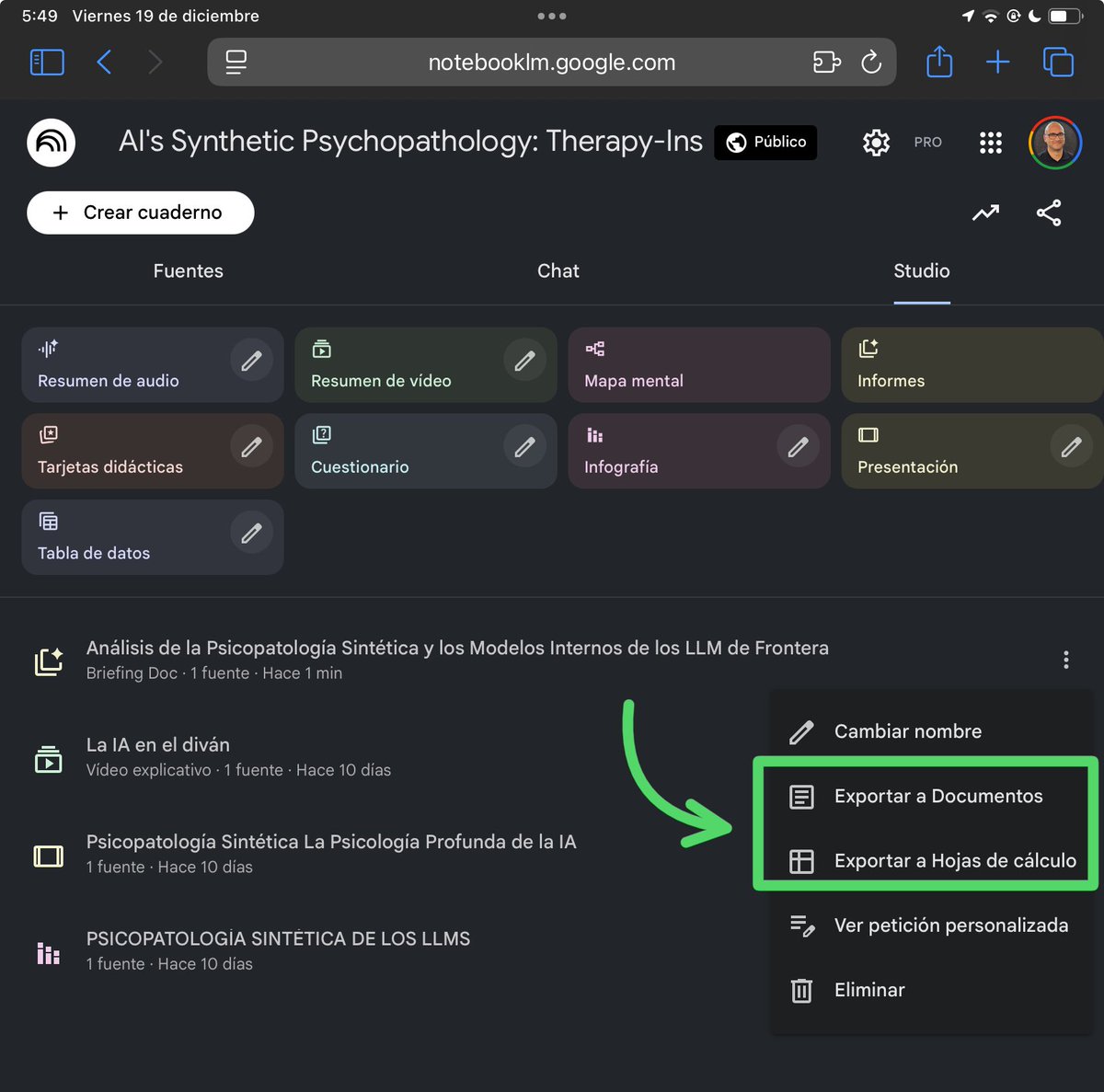Screen dimensions: 1104x1092
Task: Open page settings icon in address bar
Action: pyautogui.click(x=236, y=63)
